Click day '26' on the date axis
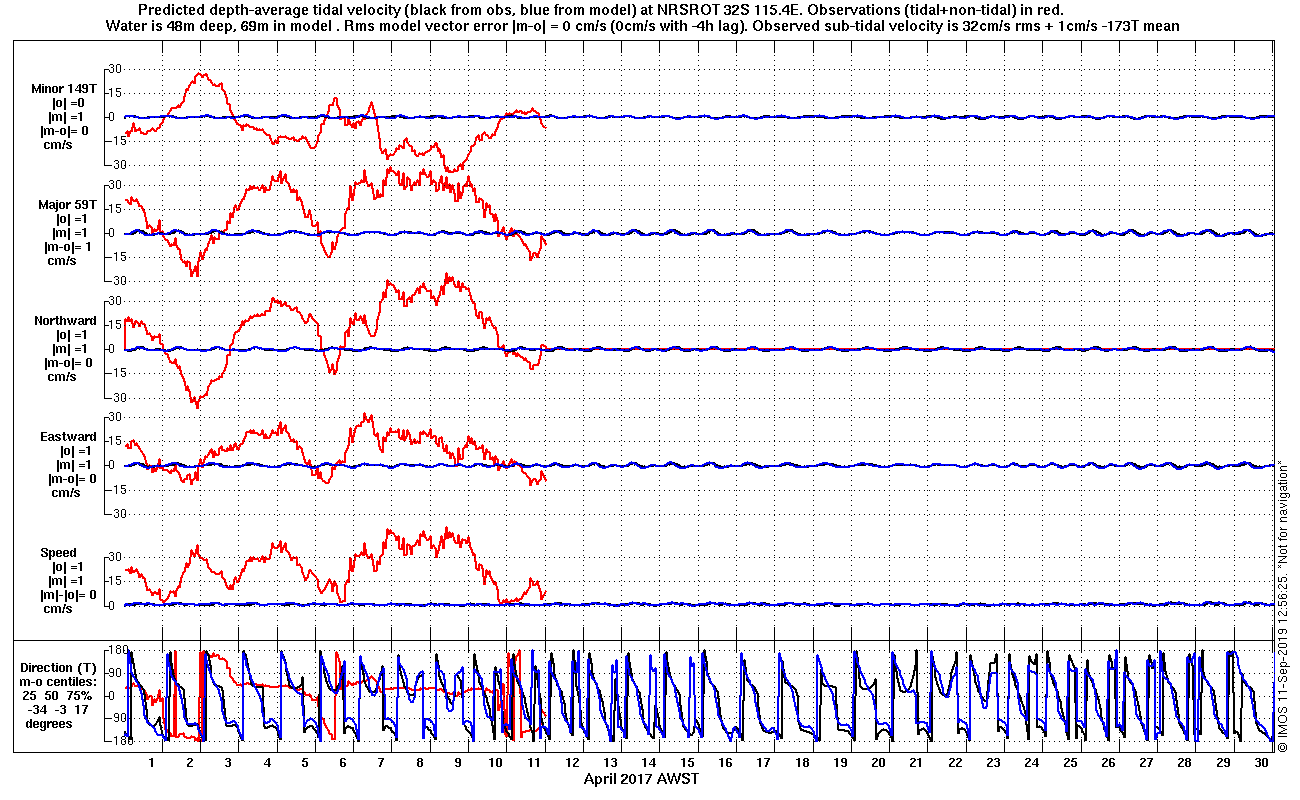 point(1108,763)
